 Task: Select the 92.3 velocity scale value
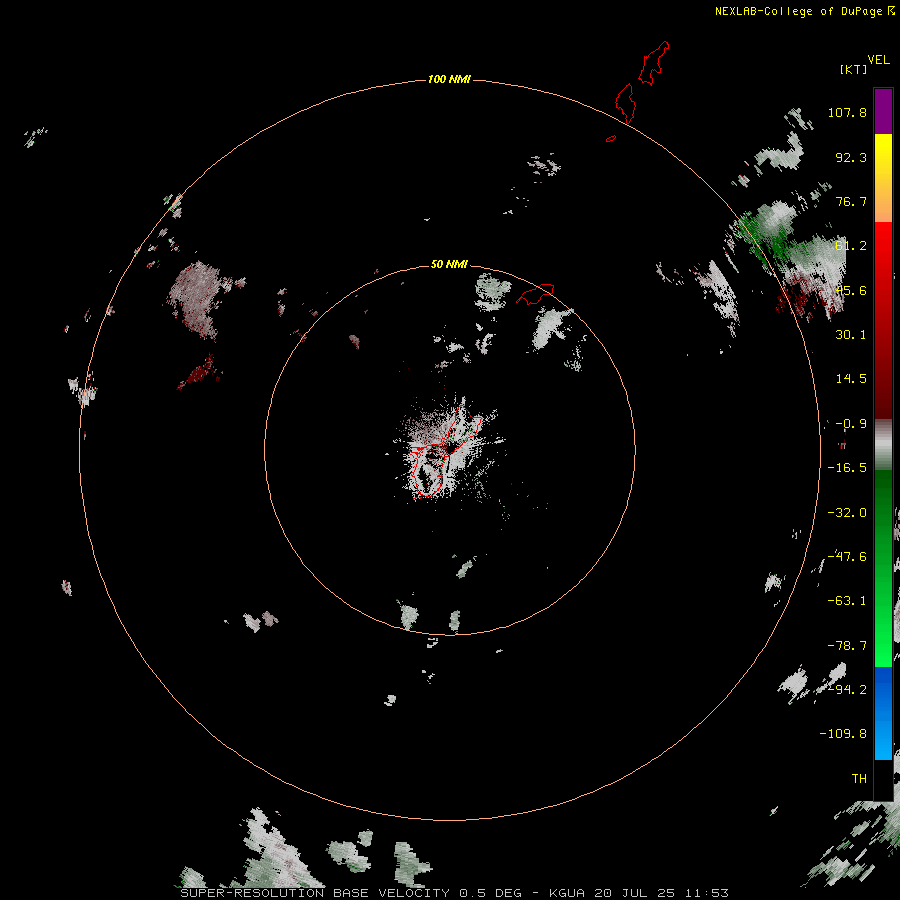click(851, 157)
